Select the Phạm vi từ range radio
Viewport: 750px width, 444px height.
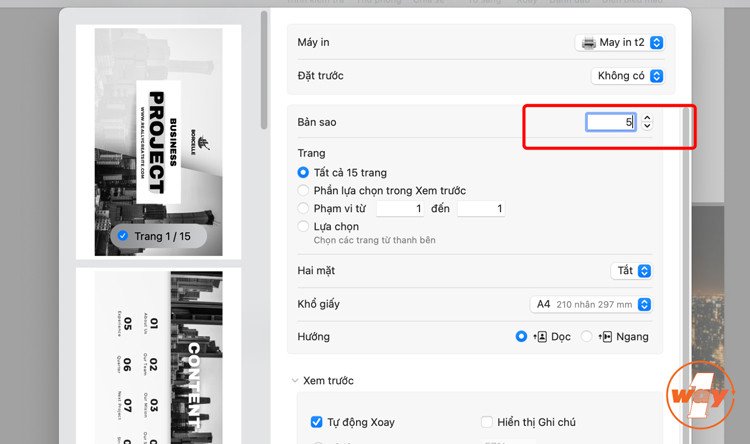click(x=303, y=209)
